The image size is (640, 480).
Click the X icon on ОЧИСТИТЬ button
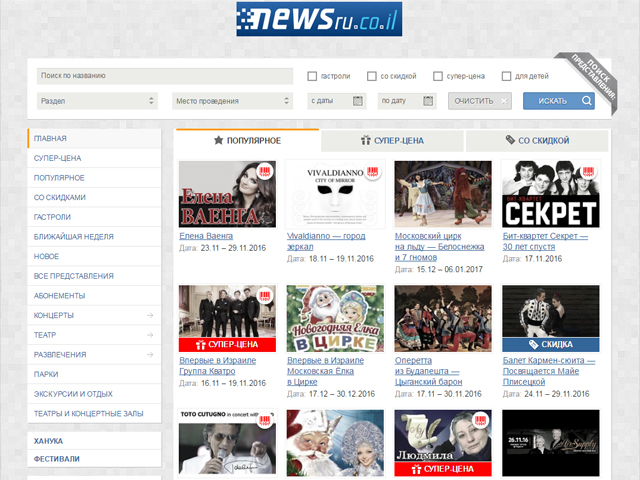504,101
